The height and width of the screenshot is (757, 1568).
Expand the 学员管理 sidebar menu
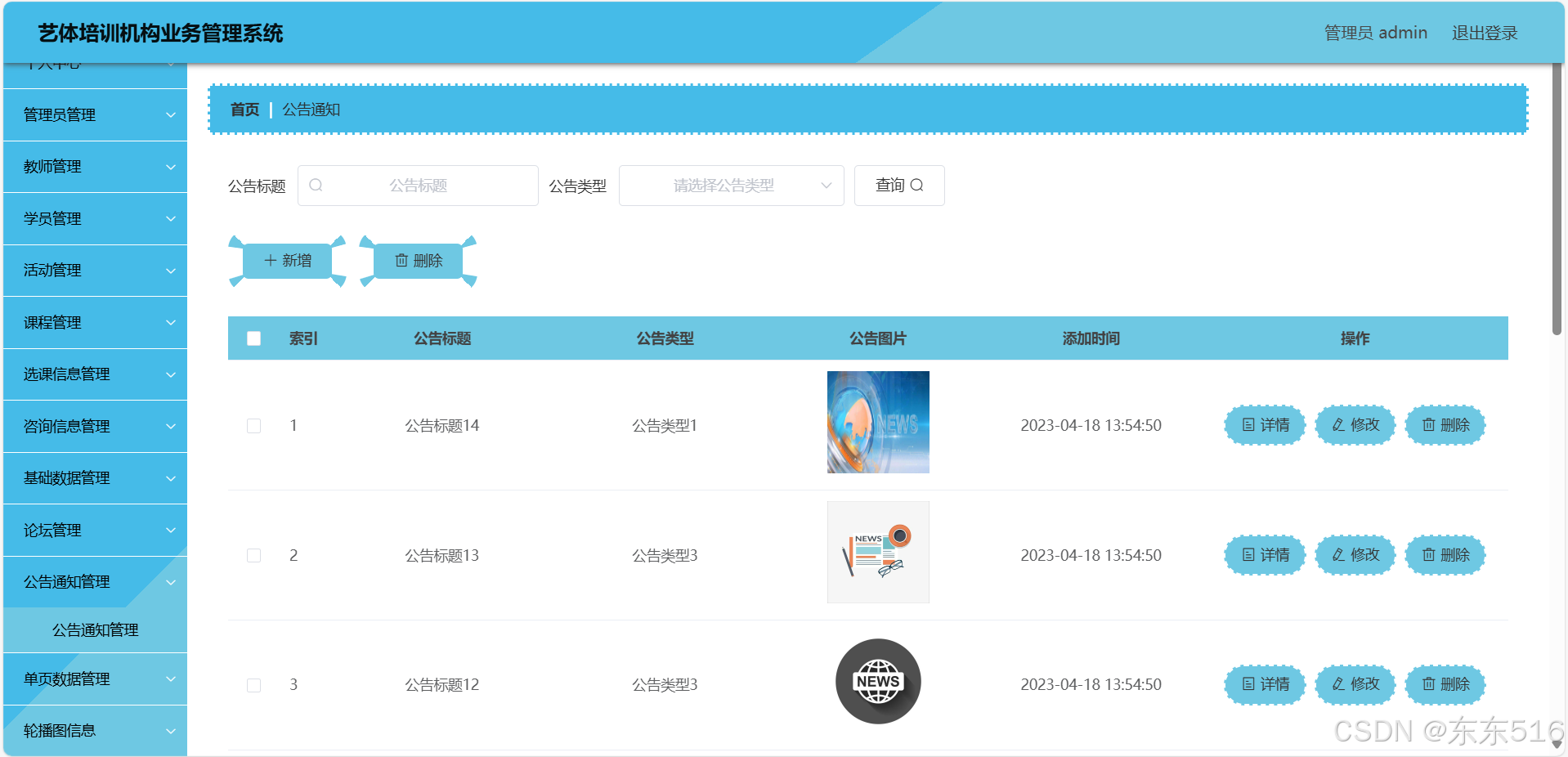pos(96,219)
